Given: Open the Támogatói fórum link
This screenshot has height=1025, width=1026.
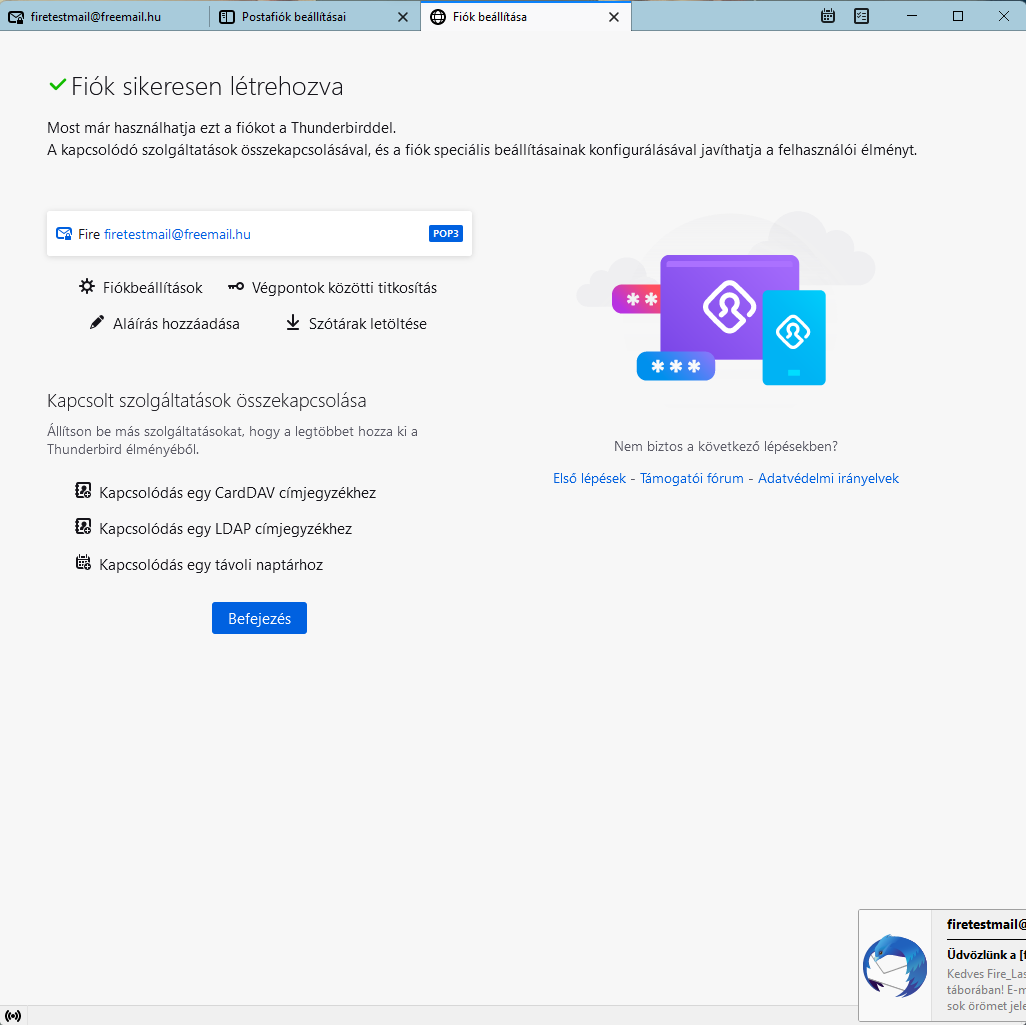Looking at the screenshot, I should (x=692, y=478).
